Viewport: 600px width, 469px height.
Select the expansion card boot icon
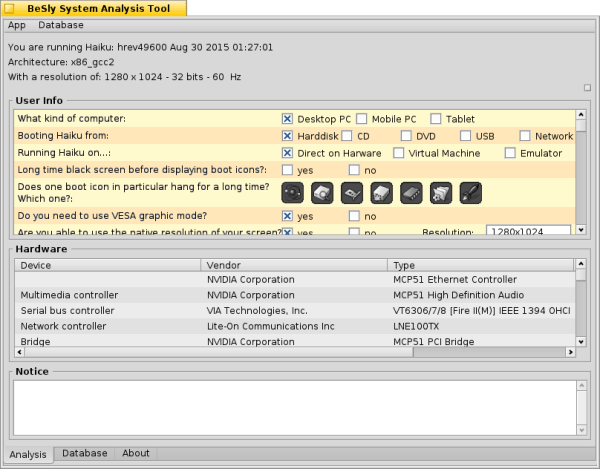click(352, 193)
